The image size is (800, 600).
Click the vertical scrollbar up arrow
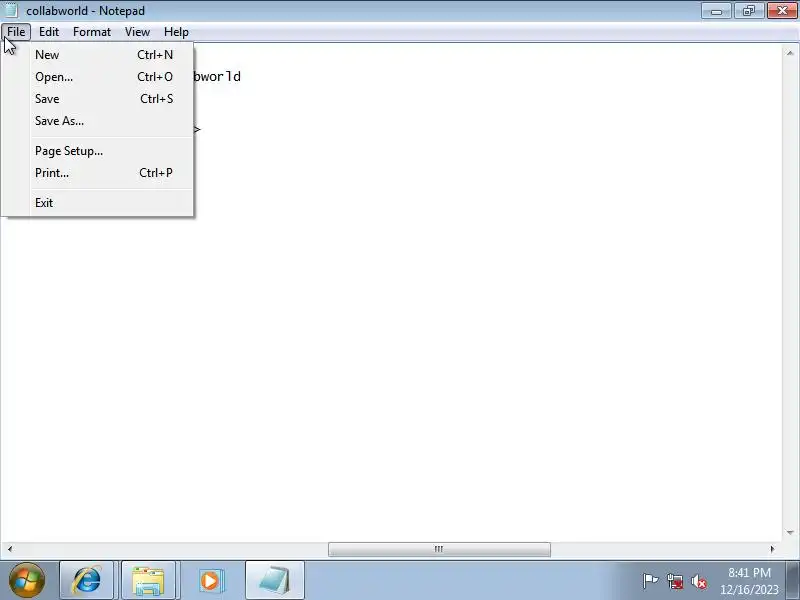coord(790,53)
